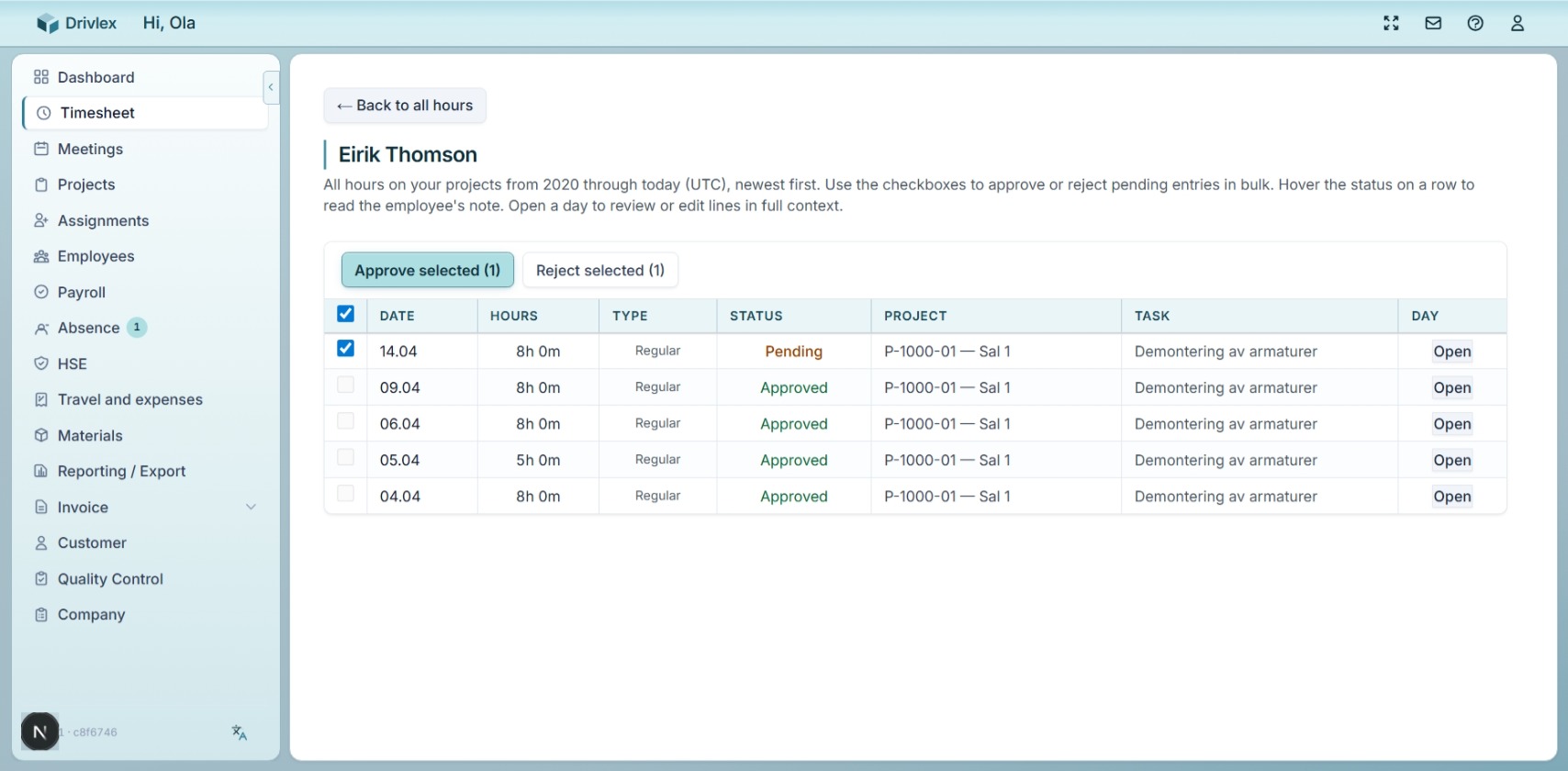Open the mail inbox icon

(x=1433, y=24)
